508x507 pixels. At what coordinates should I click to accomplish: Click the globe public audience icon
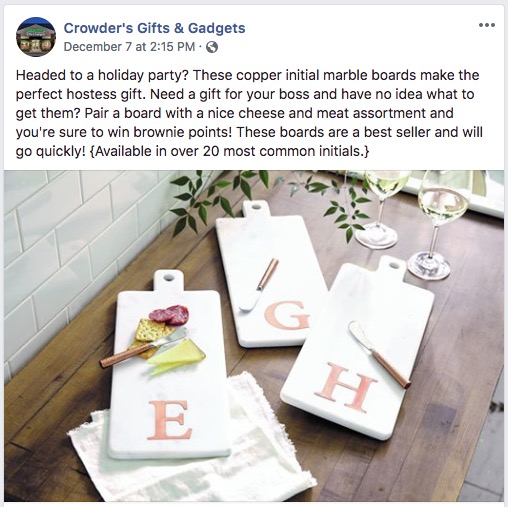click(212, 47)
